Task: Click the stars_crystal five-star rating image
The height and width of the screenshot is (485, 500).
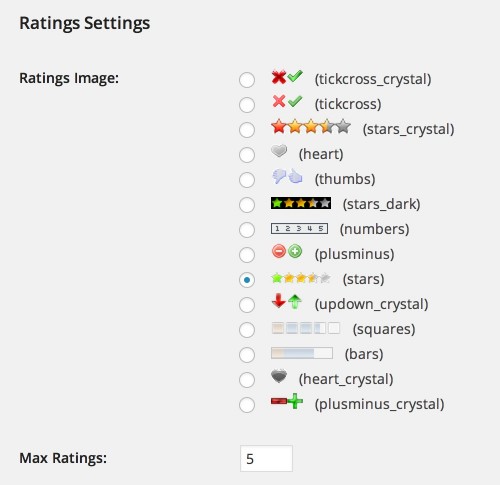Action: pos(311,127)
